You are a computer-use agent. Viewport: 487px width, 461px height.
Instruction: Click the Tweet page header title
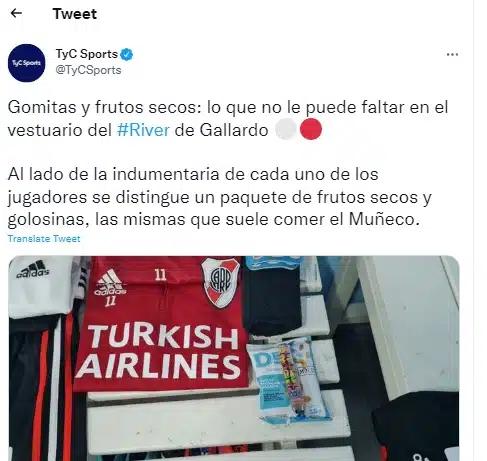(75, 14)
